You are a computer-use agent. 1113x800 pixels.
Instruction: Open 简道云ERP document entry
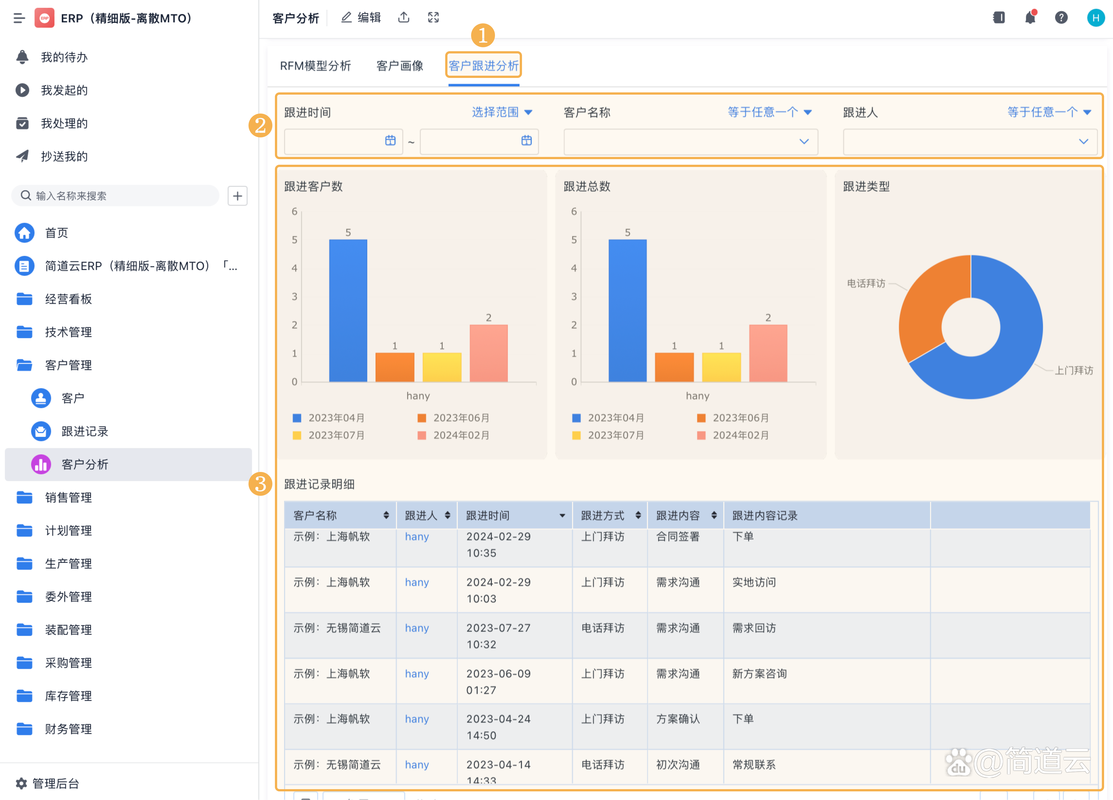126,266
